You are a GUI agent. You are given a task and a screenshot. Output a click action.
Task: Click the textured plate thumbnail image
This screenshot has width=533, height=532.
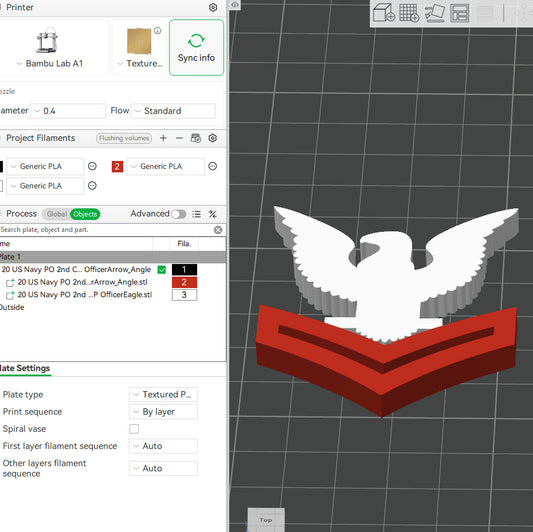point(139,41)
